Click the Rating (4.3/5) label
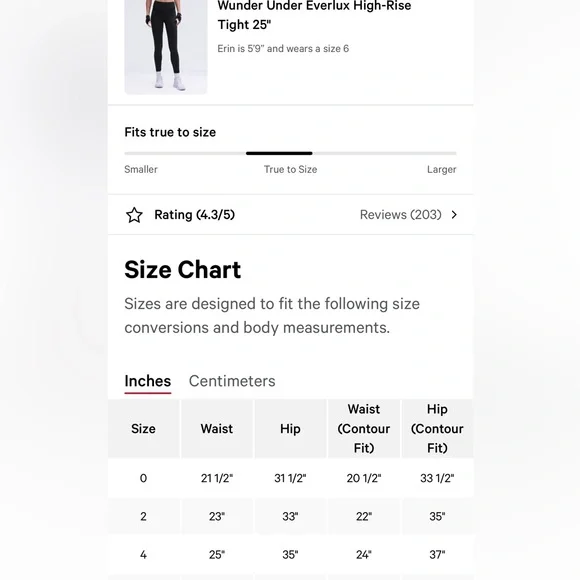The width and height of the screenshot is (580, 580). (195, 215)
